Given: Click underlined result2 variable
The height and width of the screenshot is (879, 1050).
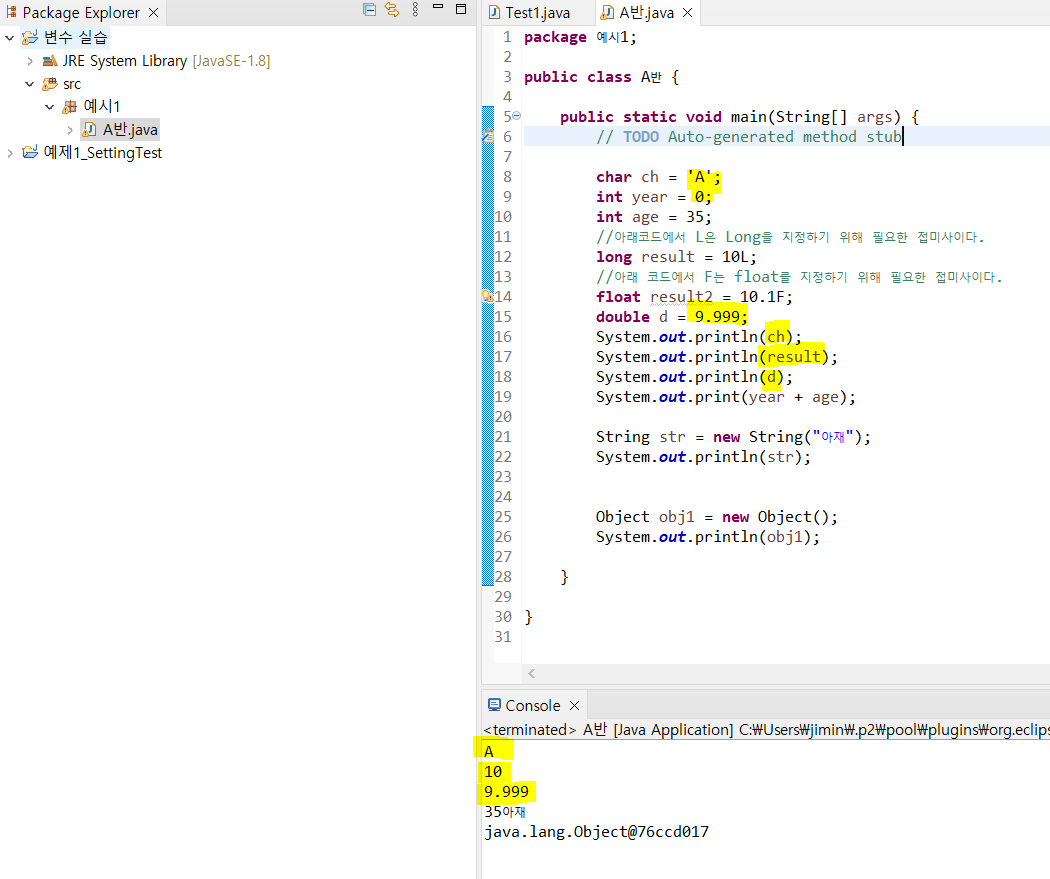Looking at the screenshot, I should (681, 297).
